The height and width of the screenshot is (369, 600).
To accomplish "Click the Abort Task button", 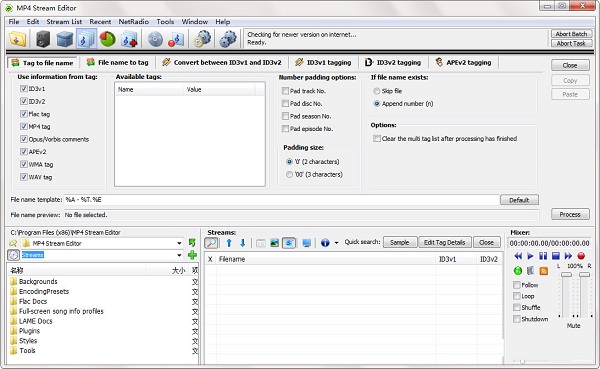I will point(571,44).
